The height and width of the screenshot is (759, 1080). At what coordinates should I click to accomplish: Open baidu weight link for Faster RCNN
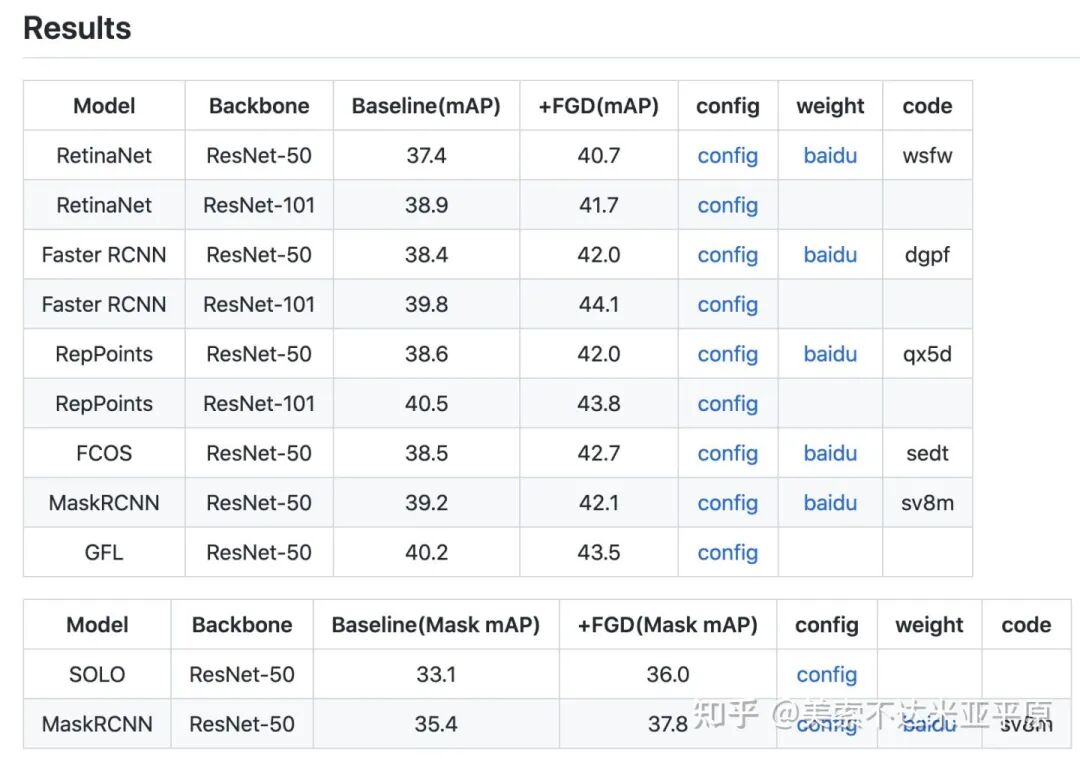[x=830, y=255]
